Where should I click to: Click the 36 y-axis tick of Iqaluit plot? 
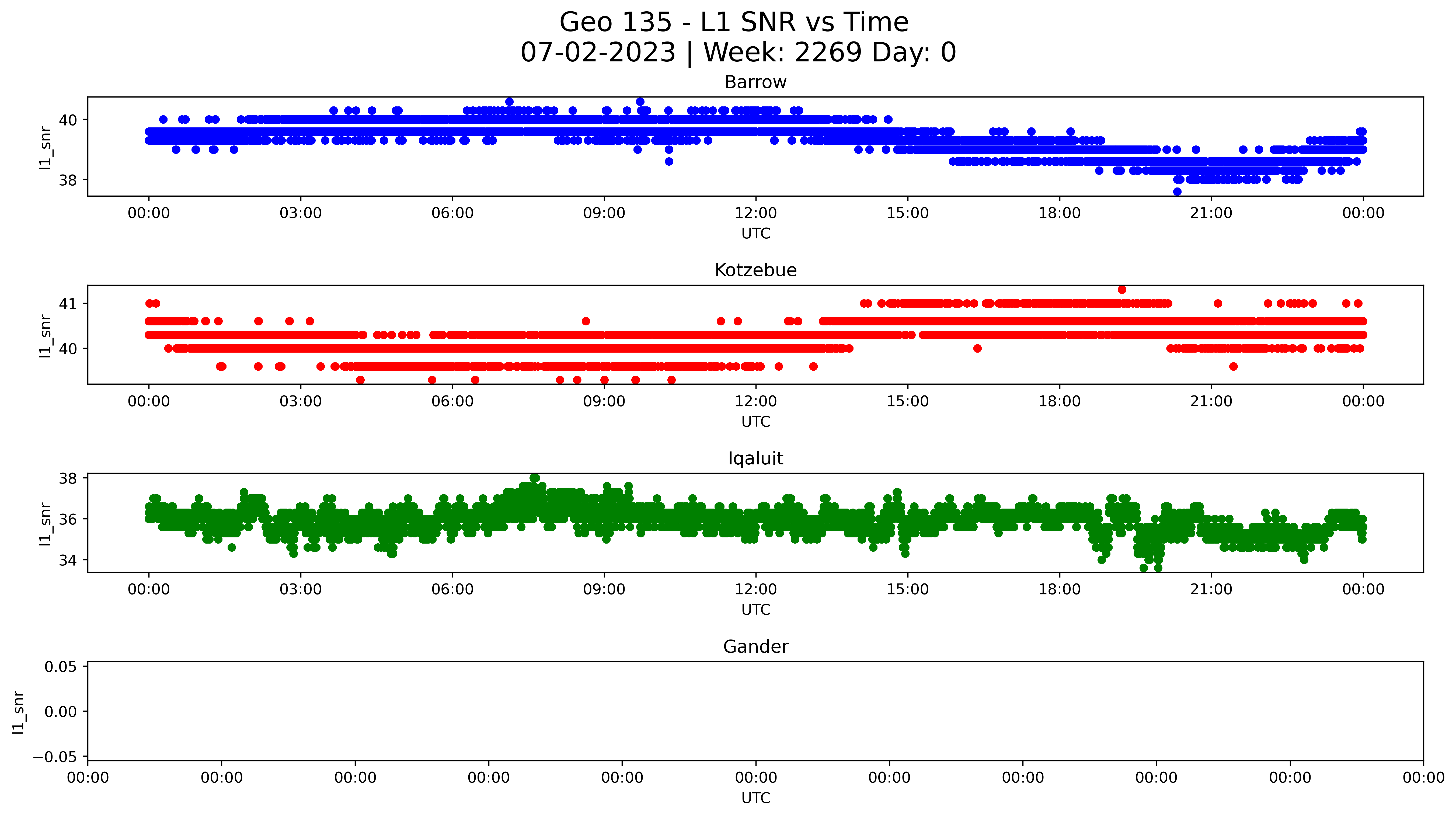[x=68, y=519]
